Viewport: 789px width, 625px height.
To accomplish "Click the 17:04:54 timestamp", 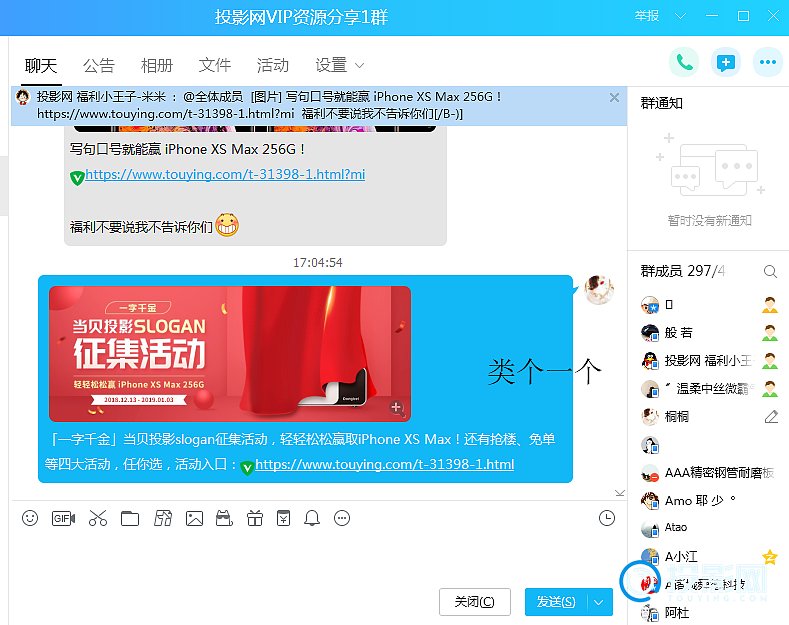I will (318, 263).
